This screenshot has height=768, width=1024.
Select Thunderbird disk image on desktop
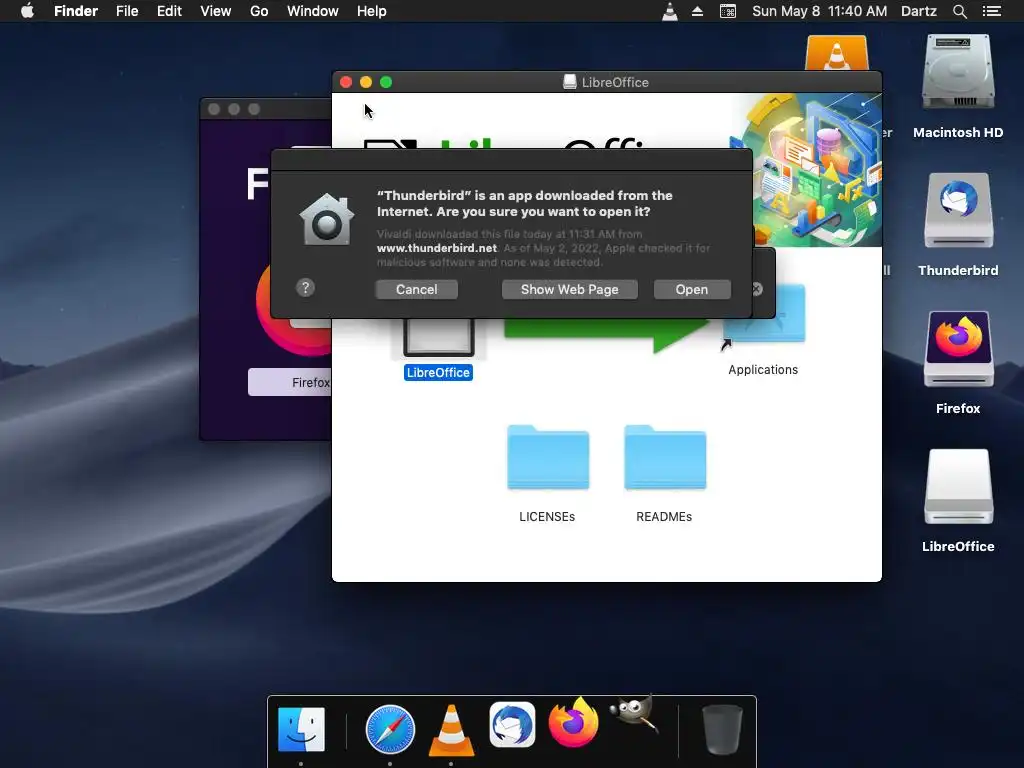point(958,210)
